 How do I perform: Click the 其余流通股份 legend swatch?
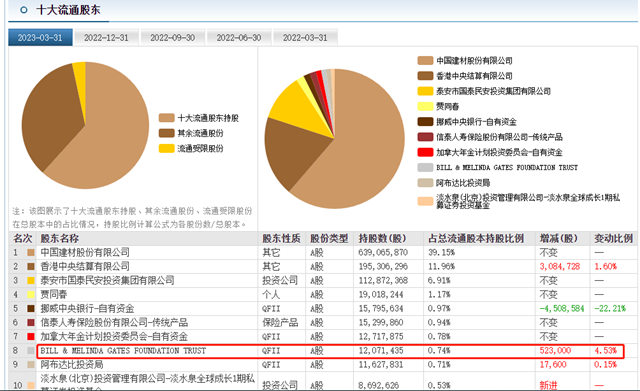[x=167, y=133]
